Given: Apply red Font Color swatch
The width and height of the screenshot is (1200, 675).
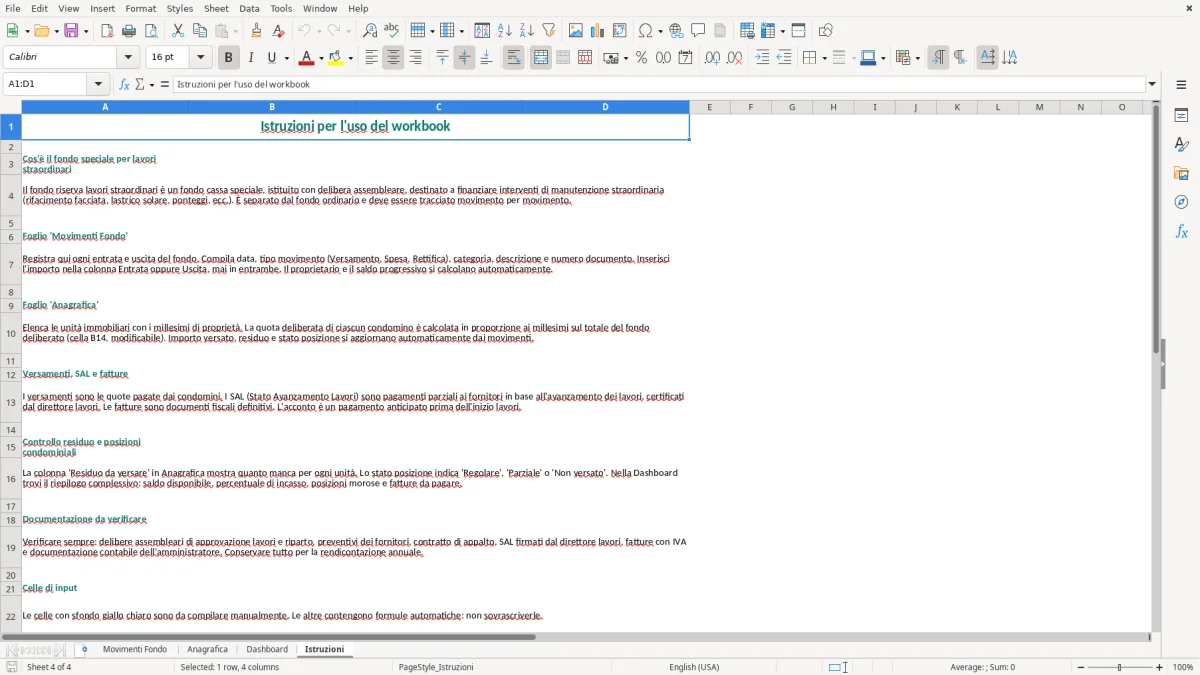Looking at the screenshot, I should click(x=306, y=58).
